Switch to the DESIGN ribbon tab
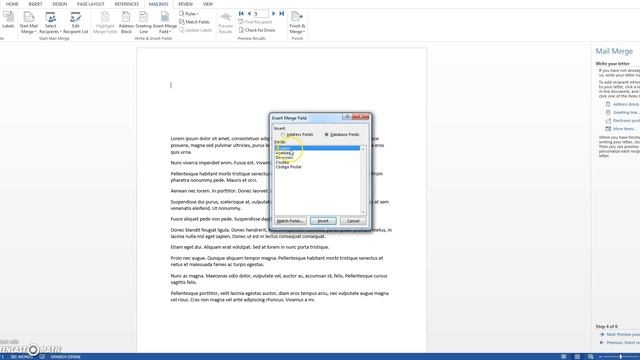Screen dimensions: 640x360 point(60,4)
